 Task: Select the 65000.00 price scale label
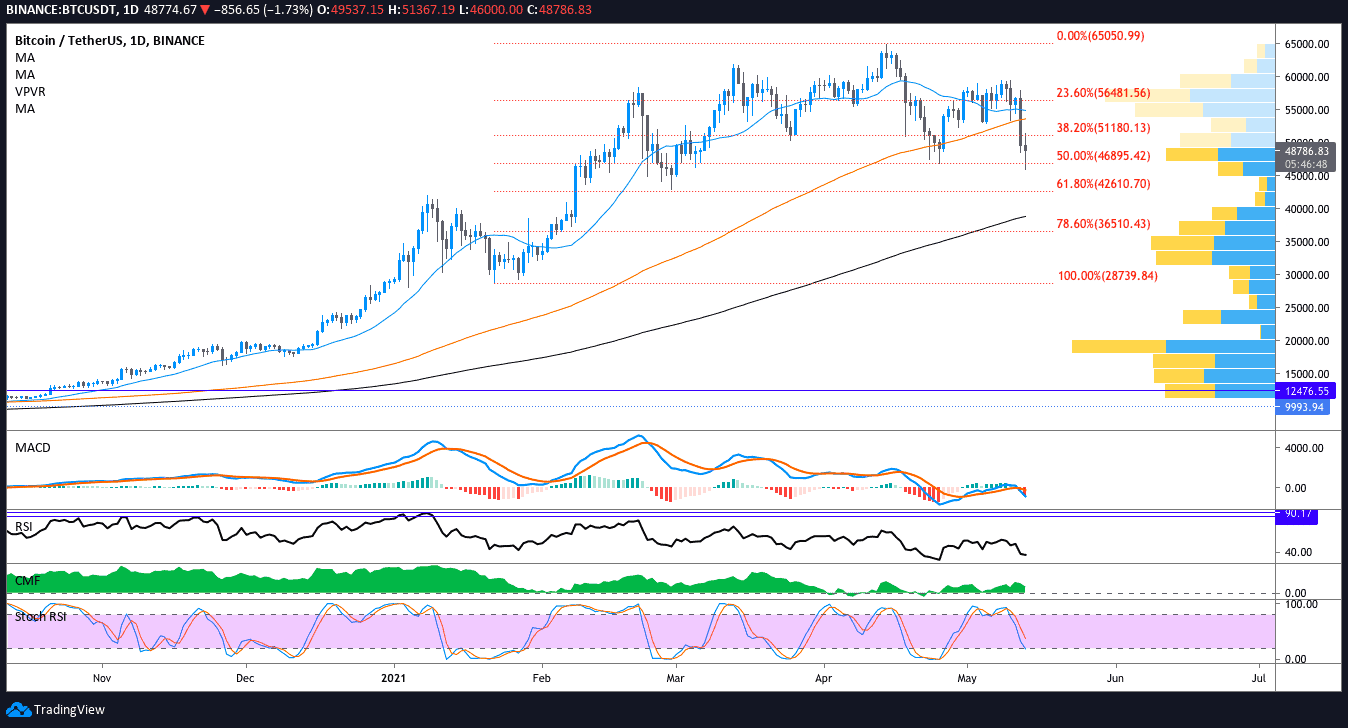click(x=1307, y=45)
